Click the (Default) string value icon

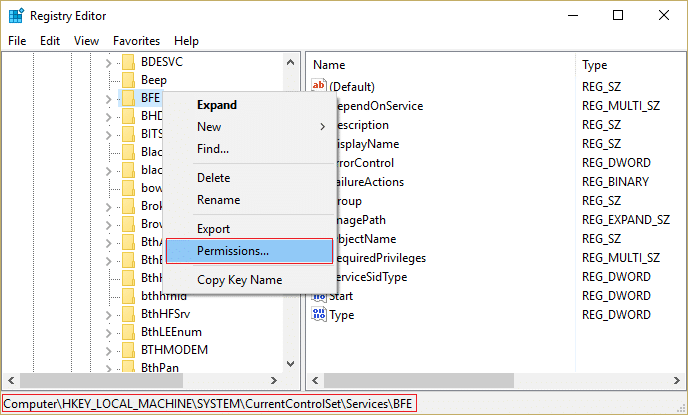pyautogui.click(x=320, y=87)
